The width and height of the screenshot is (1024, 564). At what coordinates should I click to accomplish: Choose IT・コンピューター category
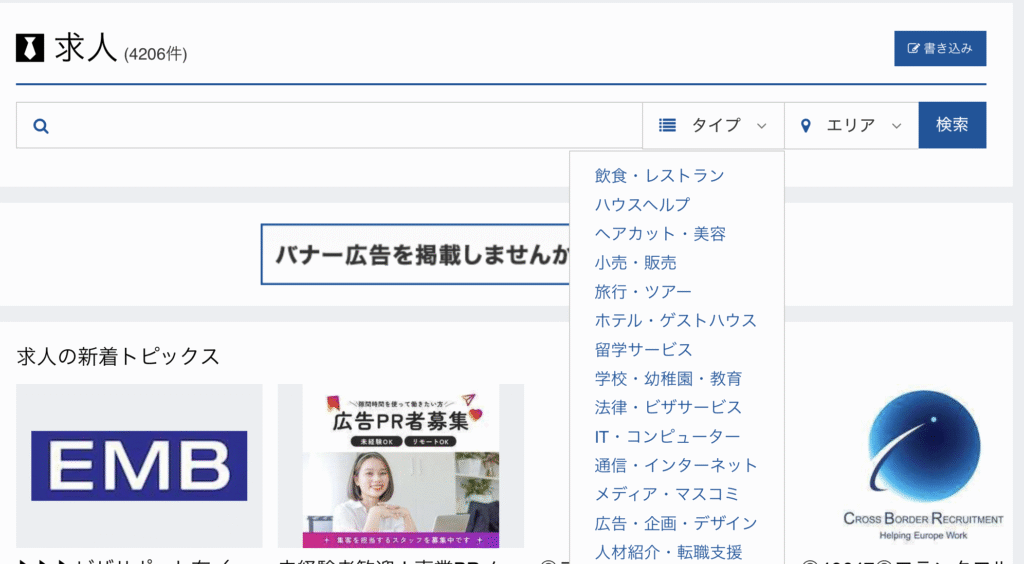[x=667, y=437]
